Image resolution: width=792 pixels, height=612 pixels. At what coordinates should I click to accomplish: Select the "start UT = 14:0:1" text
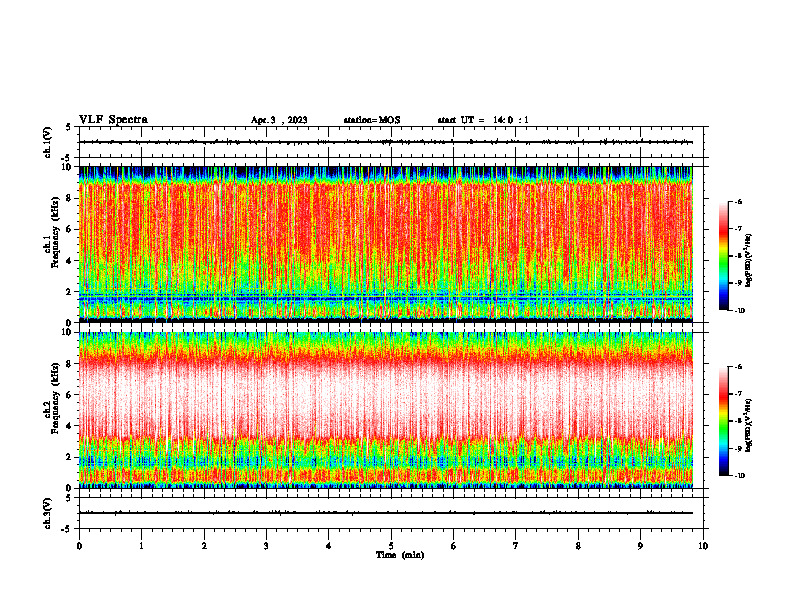pos(483,120)
